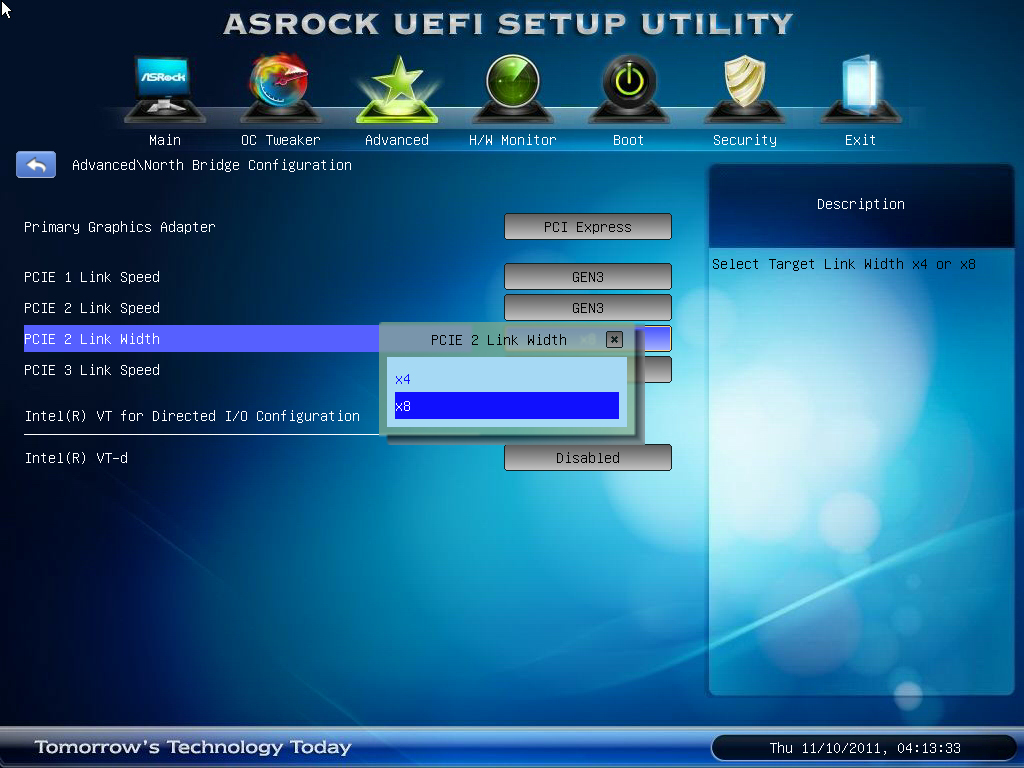Select the Intel(R) VT-d label

coord(76,458)
